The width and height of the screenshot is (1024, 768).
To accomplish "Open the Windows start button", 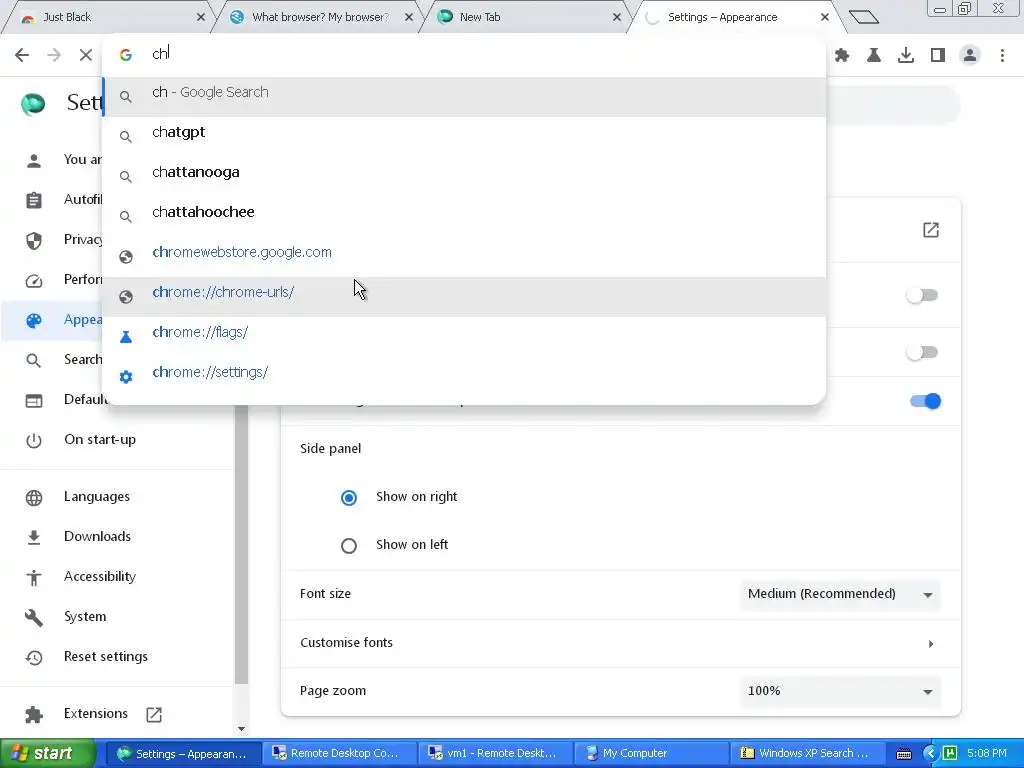I will 47,754.
